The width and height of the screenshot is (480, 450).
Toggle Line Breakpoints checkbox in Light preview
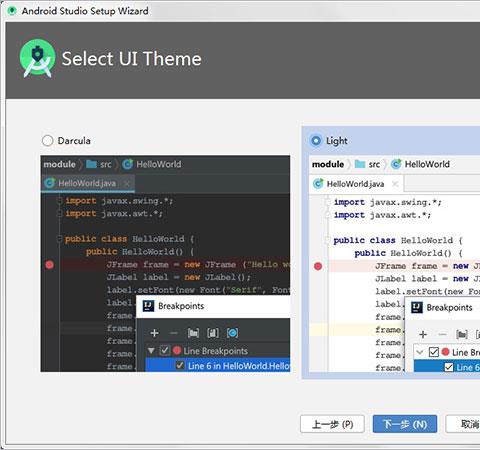click(434, 352)
